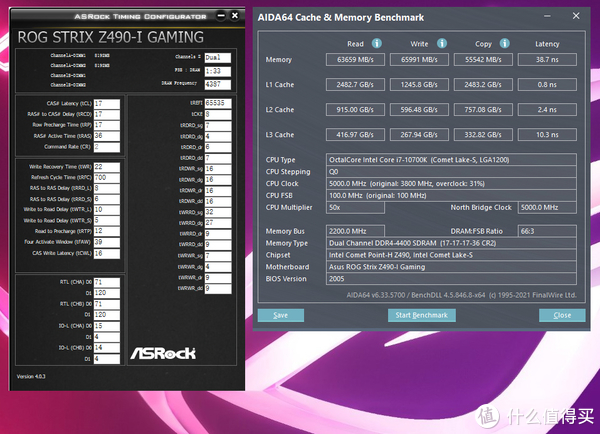Click the CPU Clock field showing 5000.0 MHz
This screenshot has width=600, height=434.
coord(451,183)
